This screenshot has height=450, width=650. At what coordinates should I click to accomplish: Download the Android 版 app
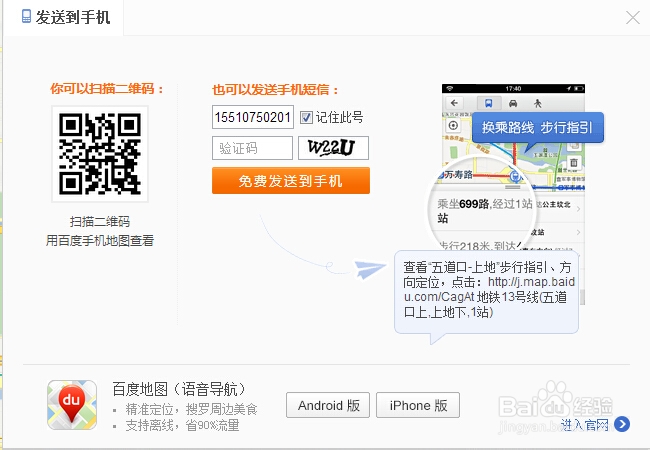point(328,405)
